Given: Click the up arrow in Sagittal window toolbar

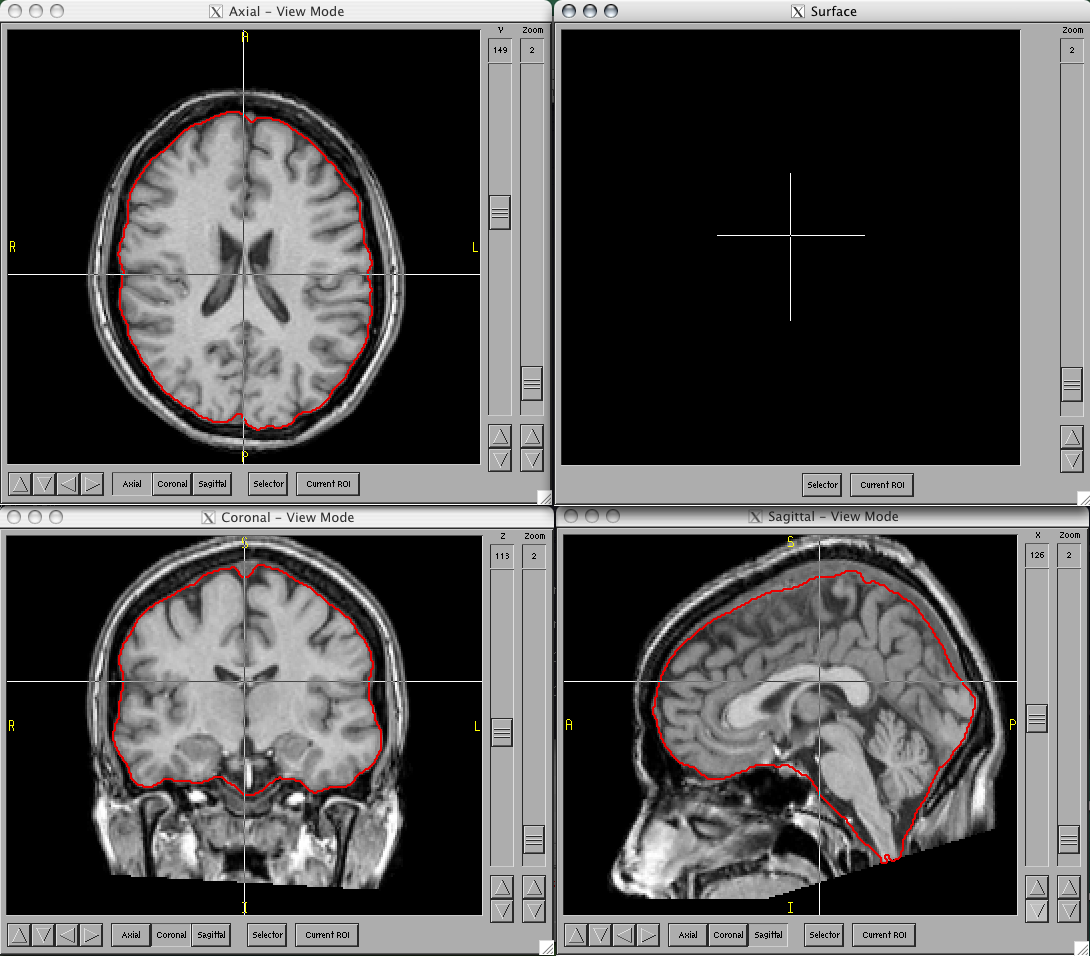Looking at the screenshot, I should pyautogui.click(x=576, y=935).
